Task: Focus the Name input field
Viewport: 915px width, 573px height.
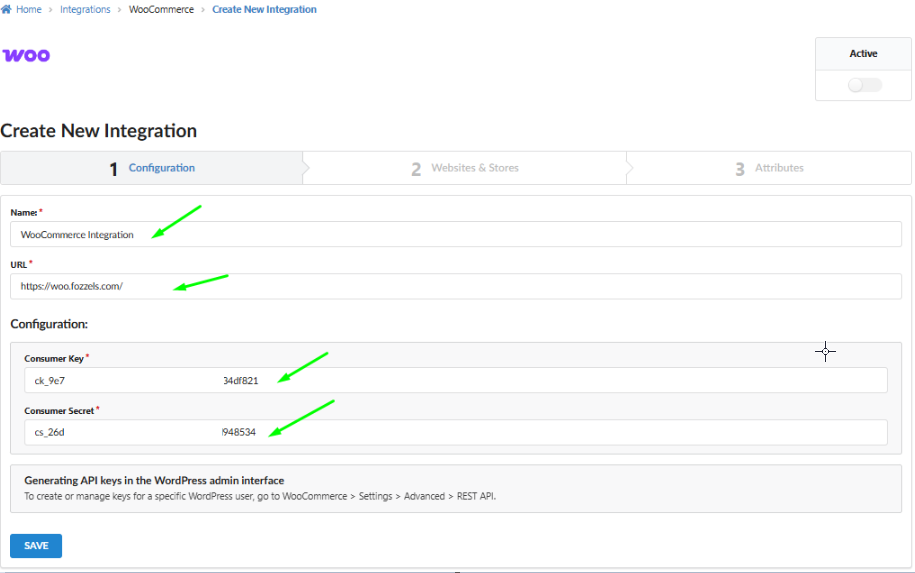Action: (456, 234)
